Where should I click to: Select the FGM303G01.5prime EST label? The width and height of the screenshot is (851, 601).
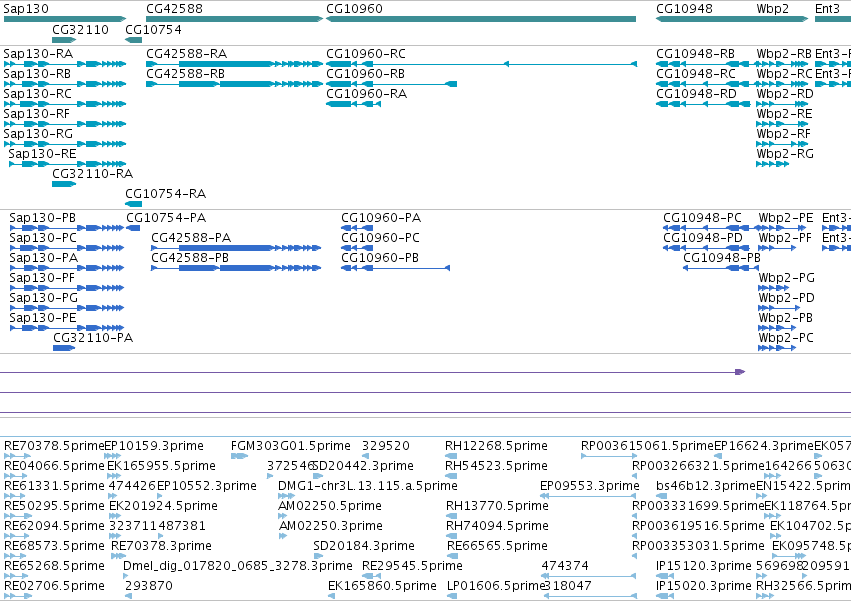[291, 446]
